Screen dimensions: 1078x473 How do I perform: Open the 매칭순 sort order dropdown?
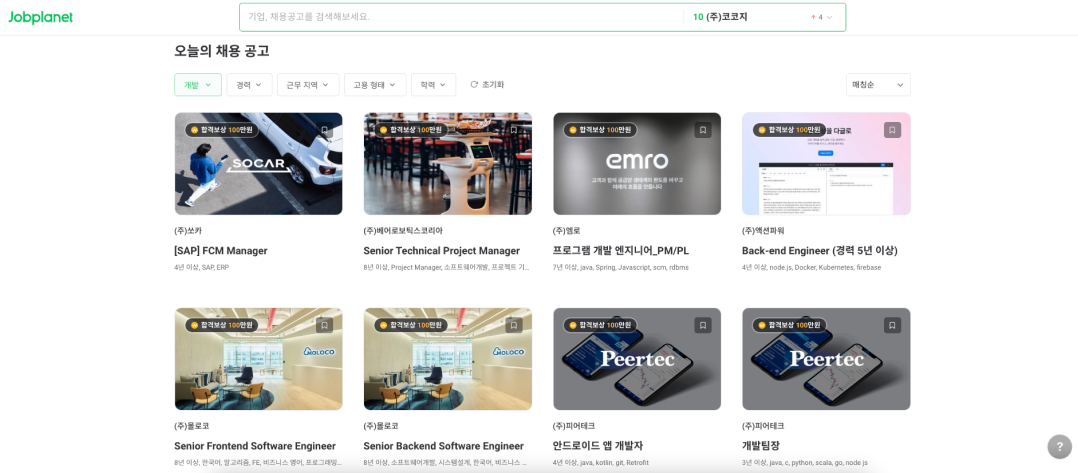pyautogui.click(x=878, y=85)
